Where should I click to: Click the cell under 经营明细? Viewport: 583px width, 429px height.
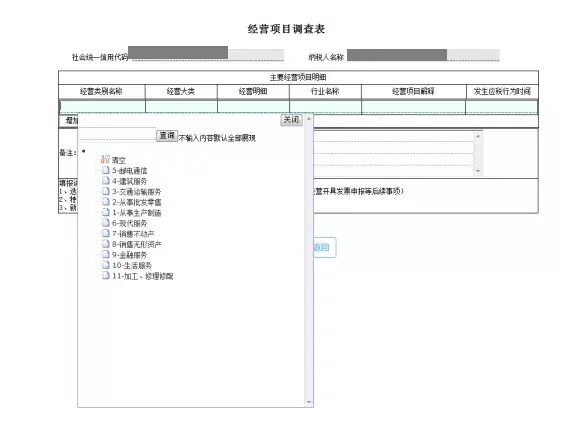pos(254,107)
